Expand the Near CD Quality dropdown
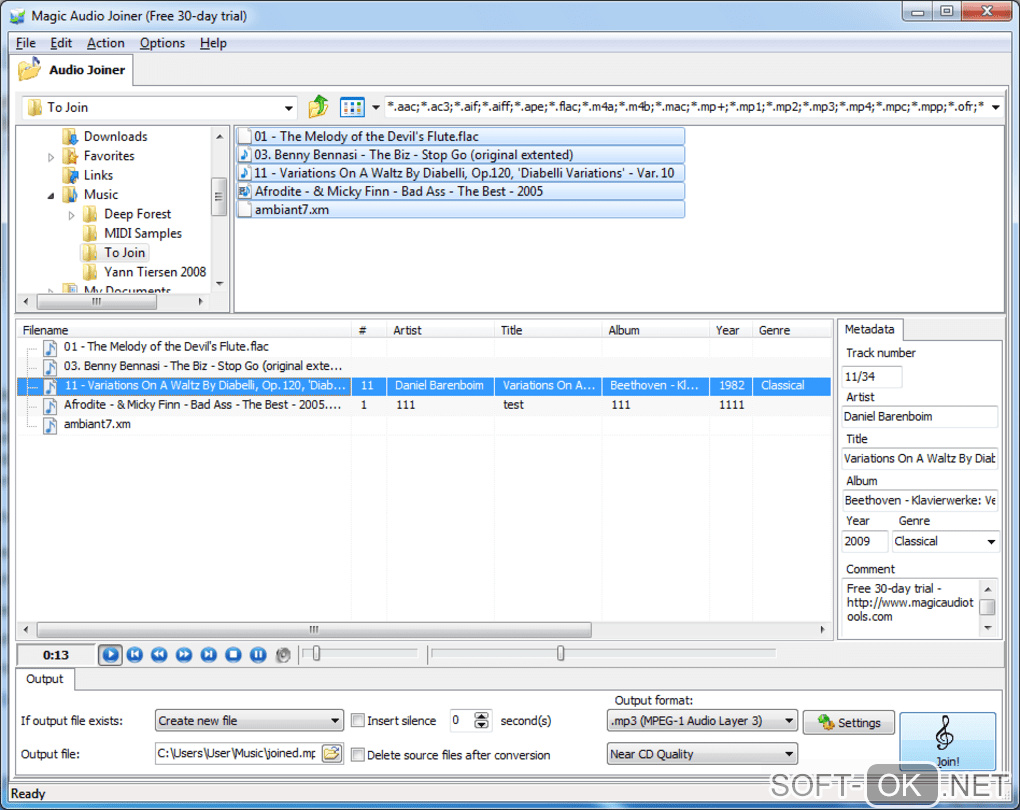Viewport: 1020px width, 810px height. tap(701, 754)
